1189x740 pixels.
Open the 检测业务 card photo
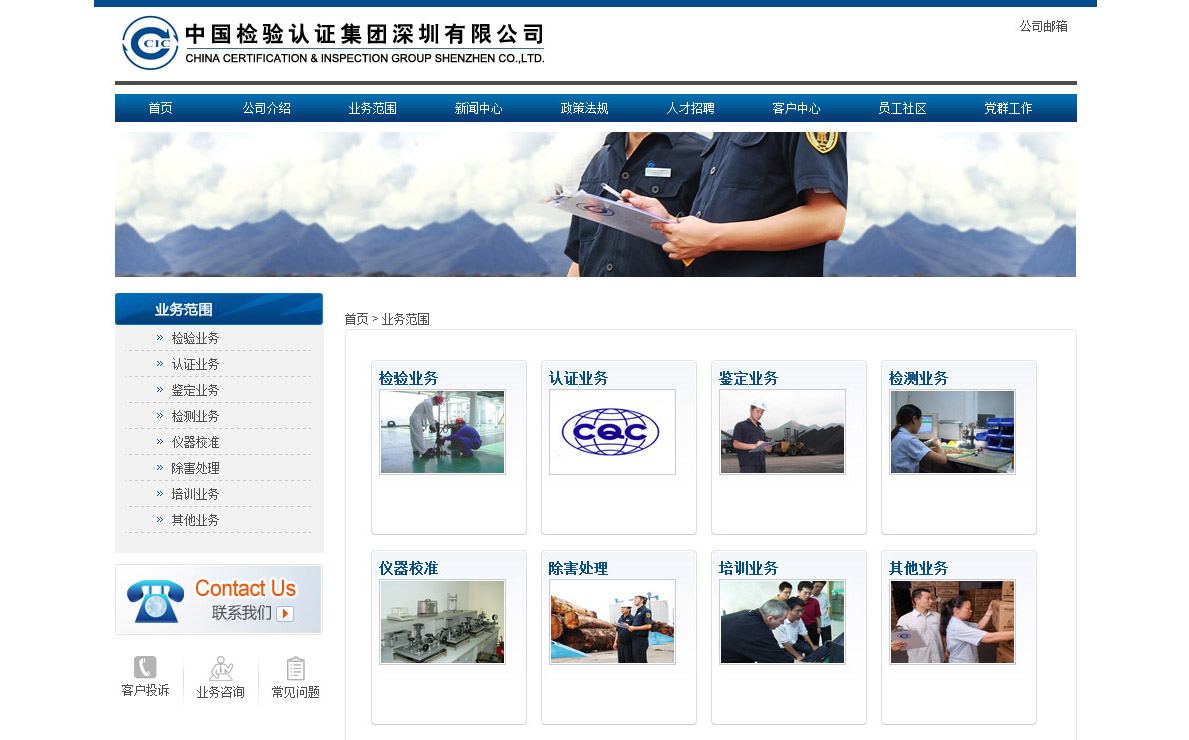952,432
